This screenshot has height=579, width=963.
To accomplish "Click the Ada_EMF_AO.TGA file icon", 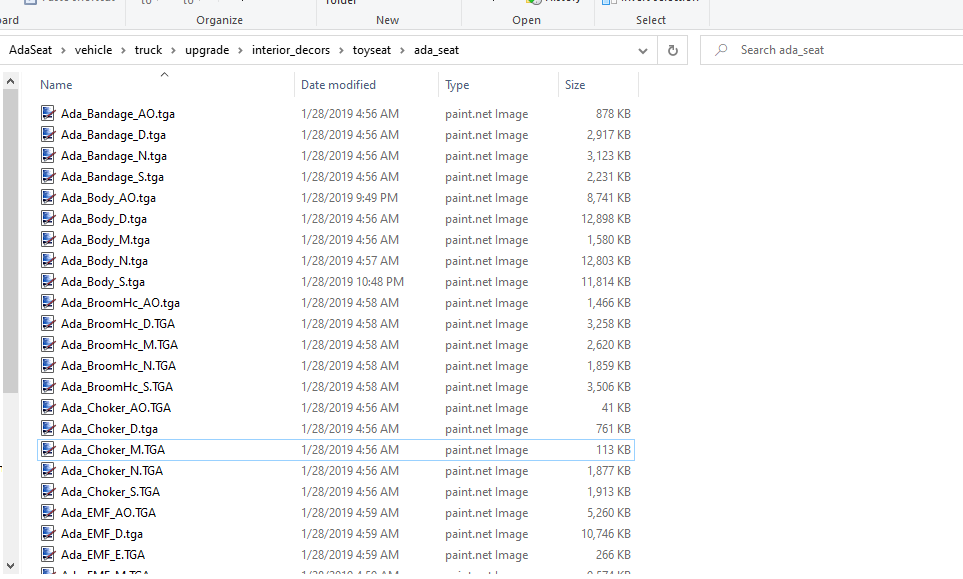I will click(x=48, y=512).
